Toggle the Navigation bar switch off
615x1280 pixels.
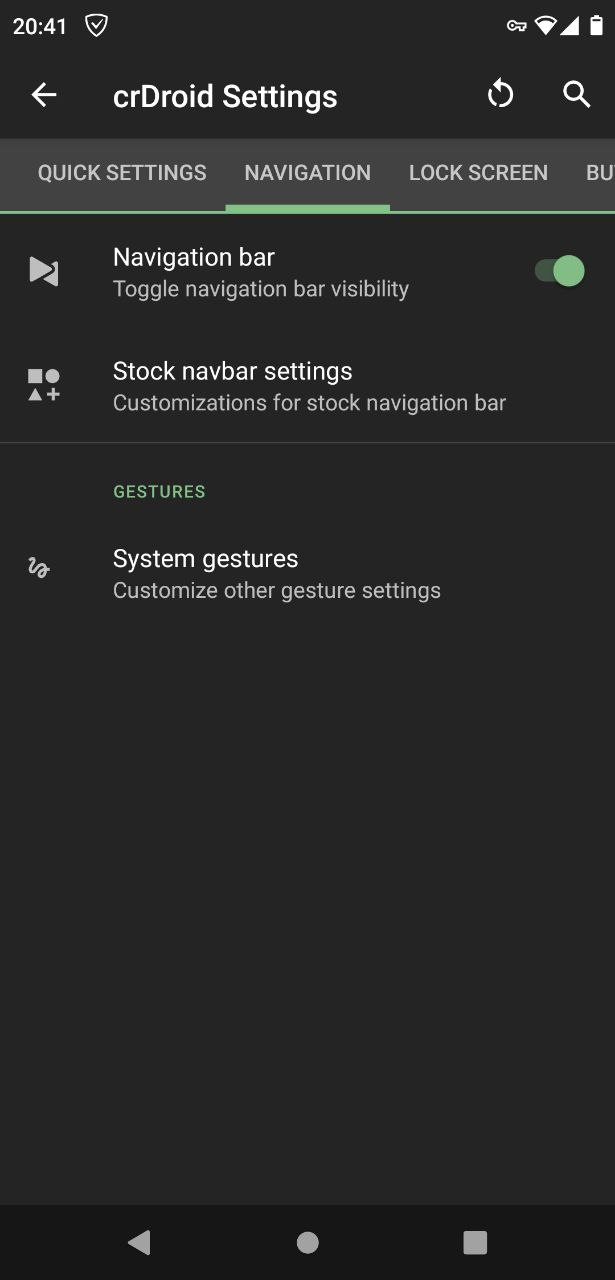tap(559, 271)
